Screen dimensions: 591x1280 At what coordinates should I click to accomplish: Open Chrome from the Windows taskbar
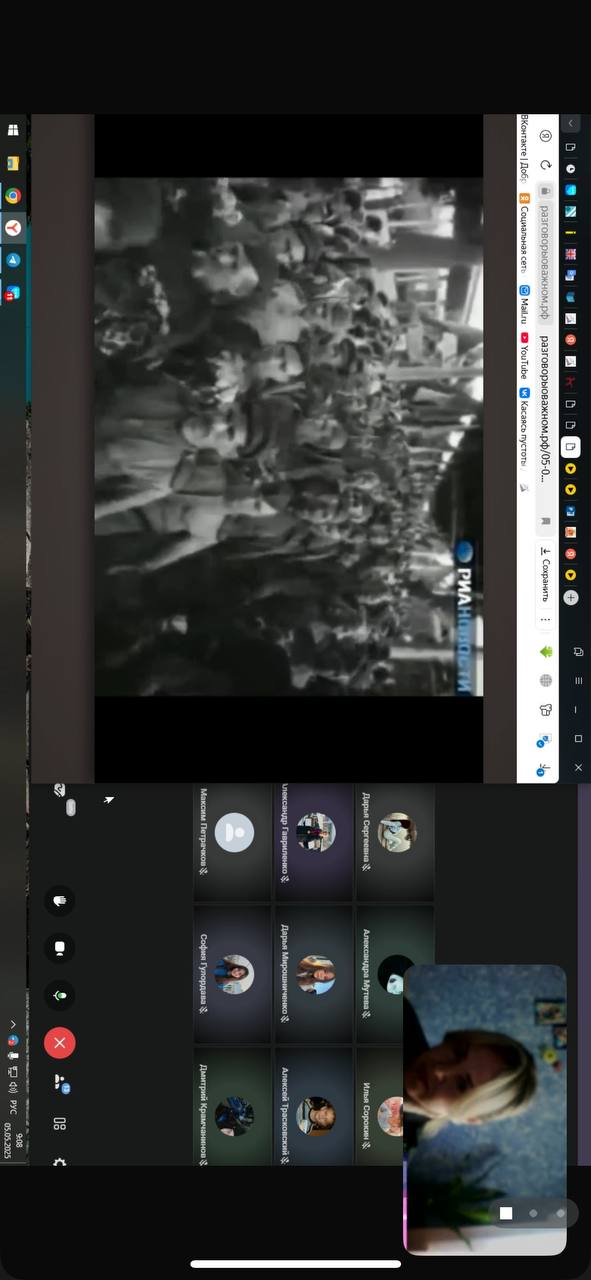[13, 196]
